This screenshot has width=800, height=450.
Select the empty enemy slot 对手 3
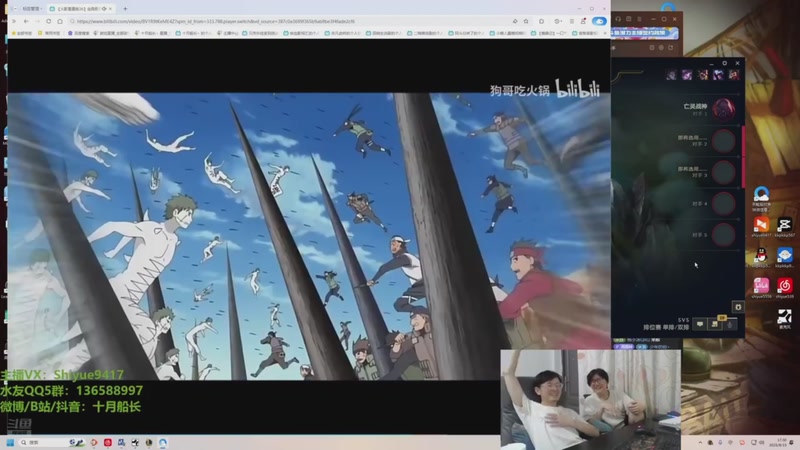coord(723,172)
